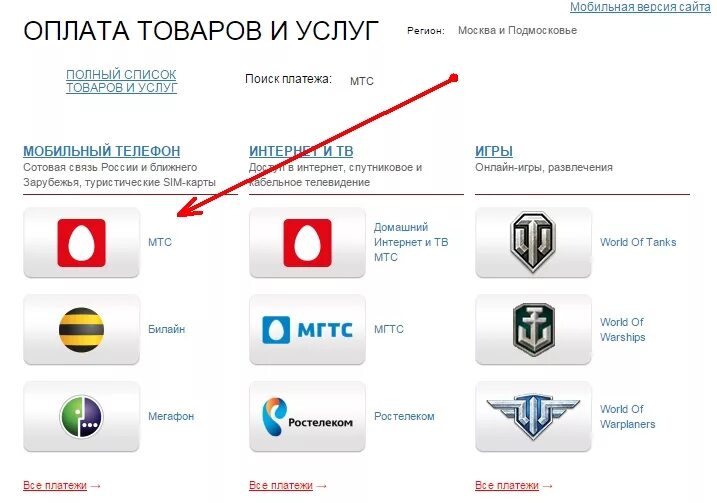Open Полный список товаров и услуг link
This screenshot has width=717, height=503.
[121, 81]
